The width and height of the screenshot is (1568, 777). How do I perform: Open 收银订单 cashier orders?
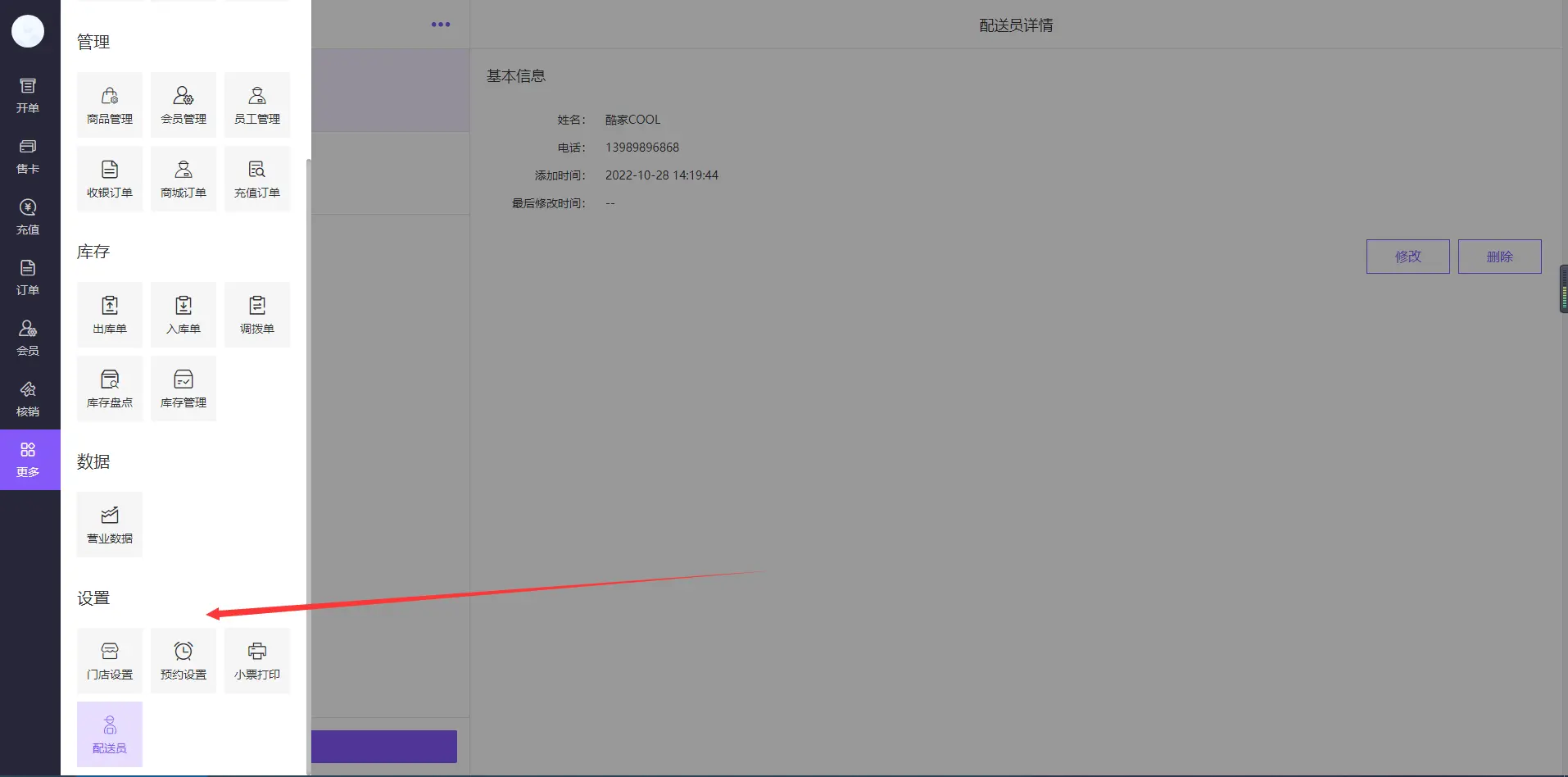[x=110, y=179]
